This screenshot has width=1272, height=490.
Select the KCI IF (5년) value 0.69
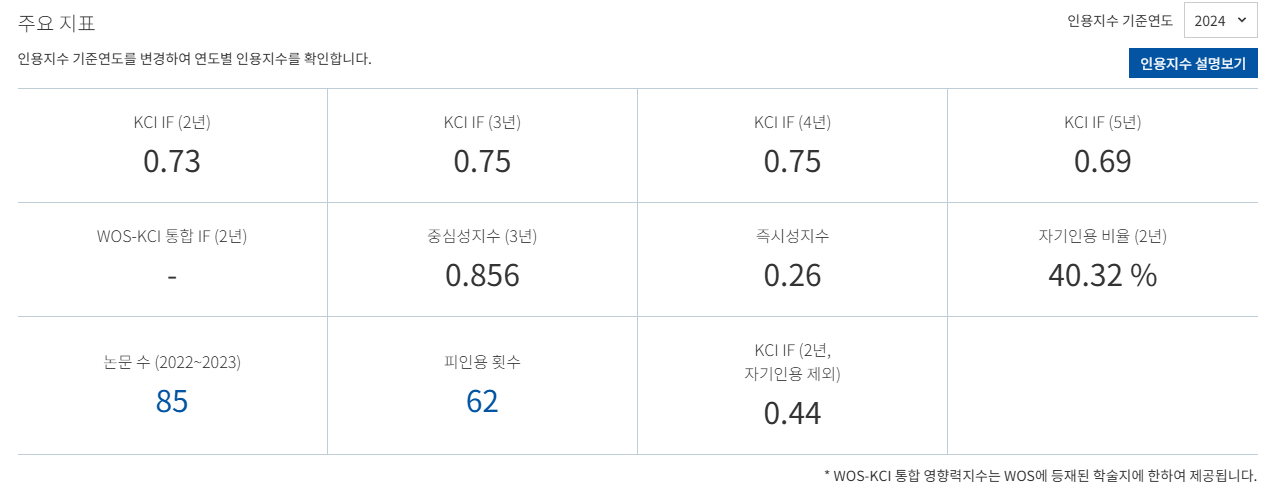[x=1102, y=161]
